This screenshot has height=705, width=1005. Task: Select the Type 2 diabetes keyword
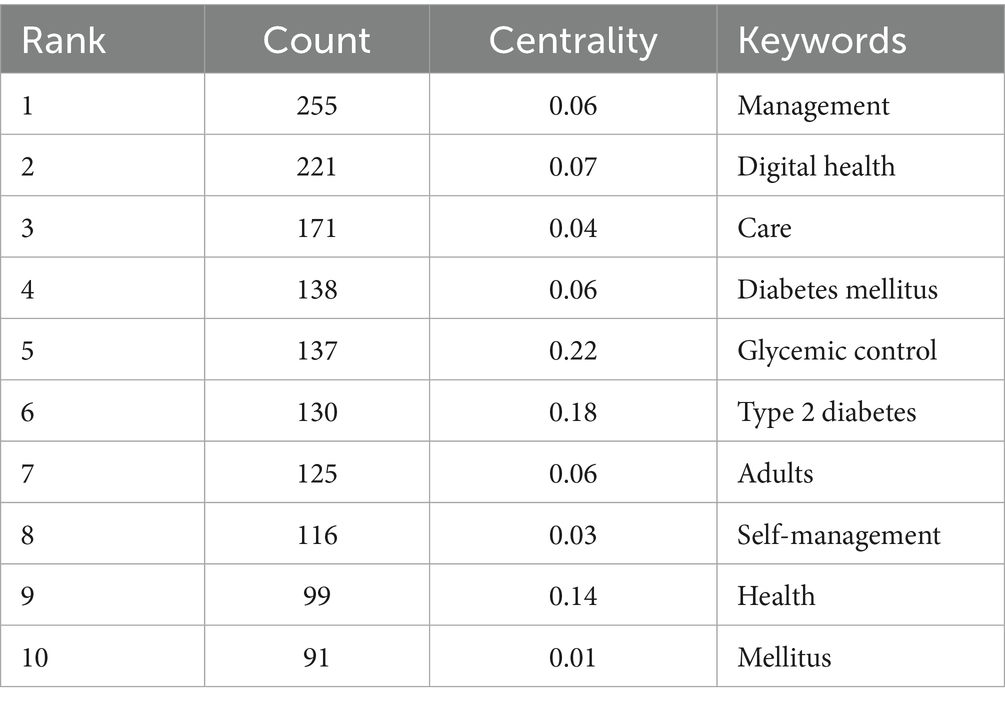coord(826,412)
